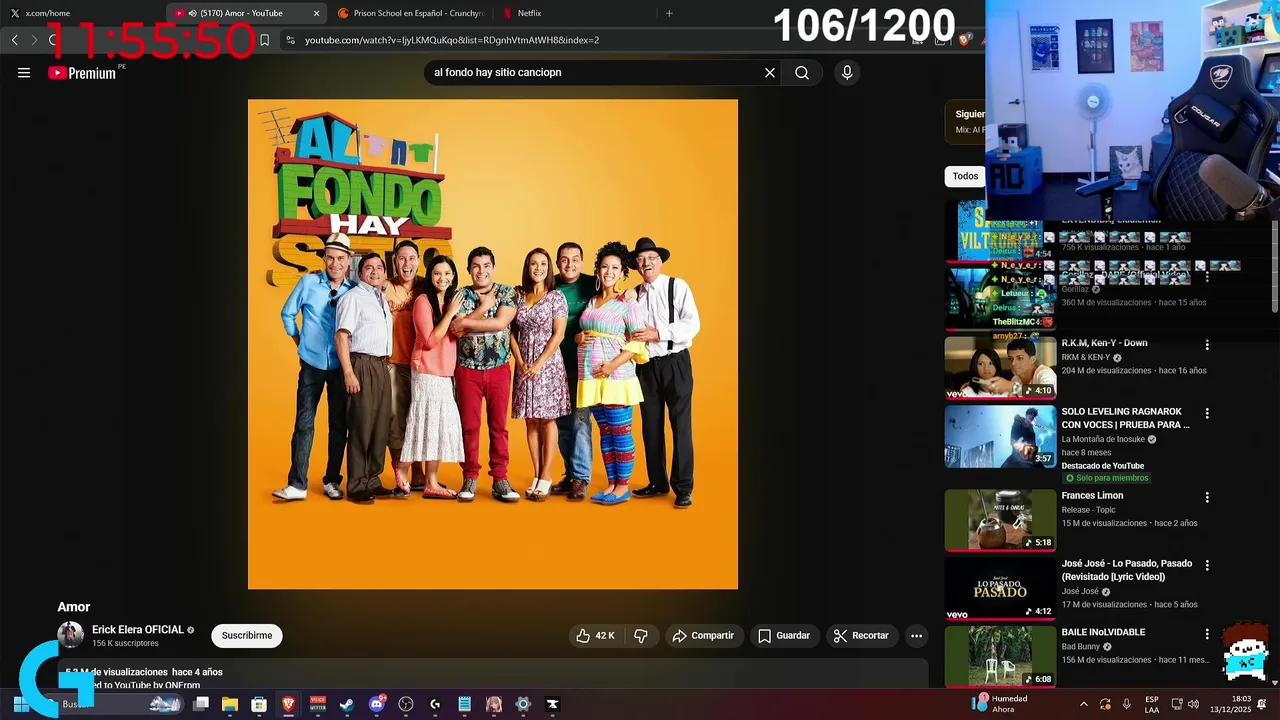Open notifications bell in system tray
The image size is (1280, 720).
1262,704
